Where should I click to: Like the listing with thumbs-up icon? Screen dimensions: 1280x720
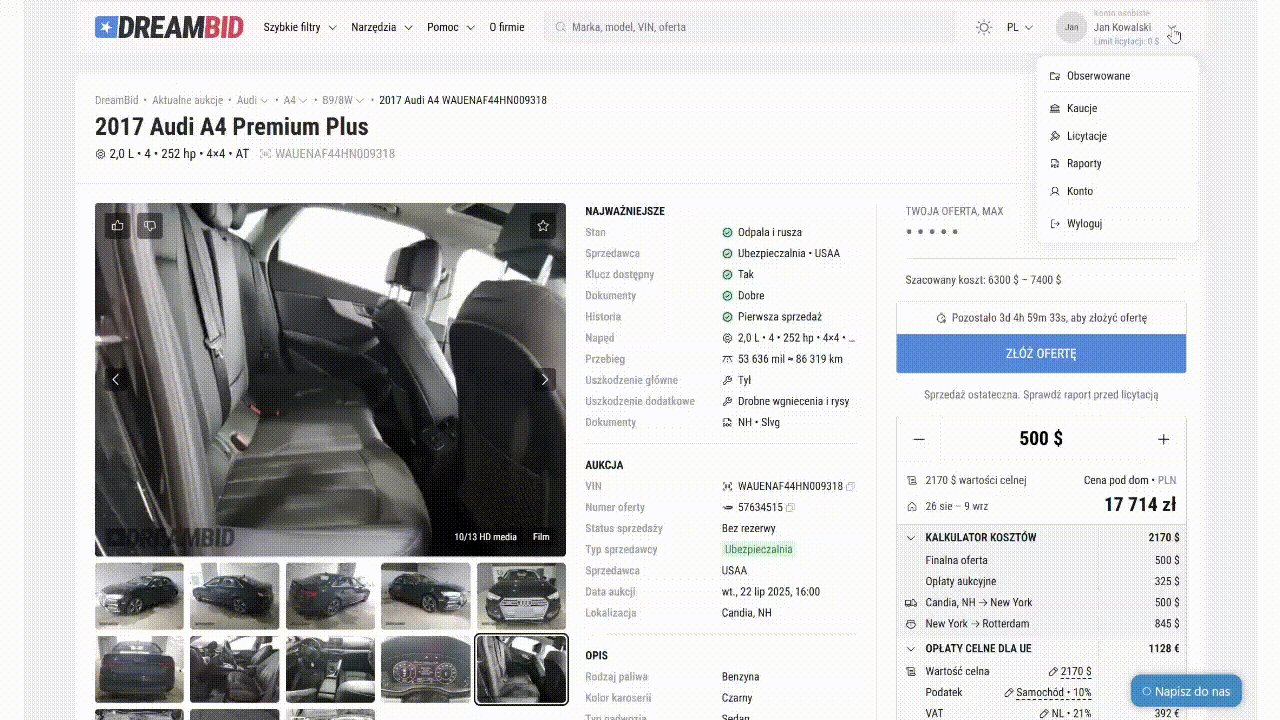(x=118, y=226)
